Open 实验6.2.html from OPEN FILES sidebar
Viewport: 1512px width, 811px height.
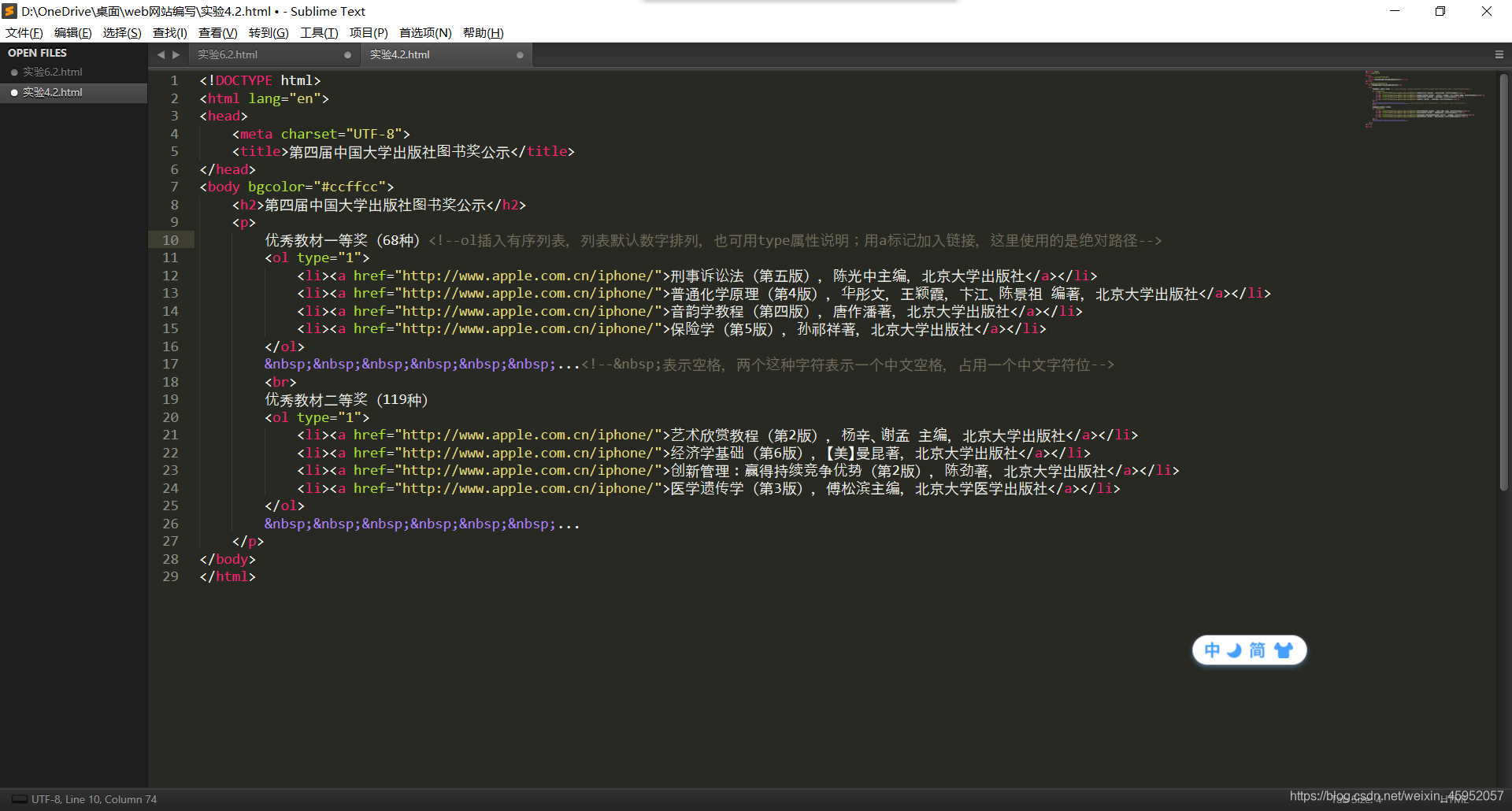point(73,72)
